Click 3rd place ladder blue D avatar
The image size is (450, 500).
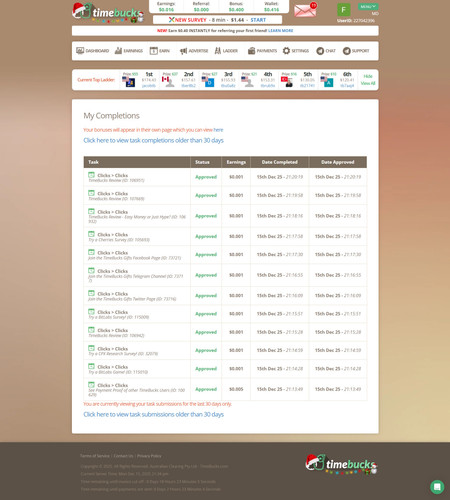(209, 82)
